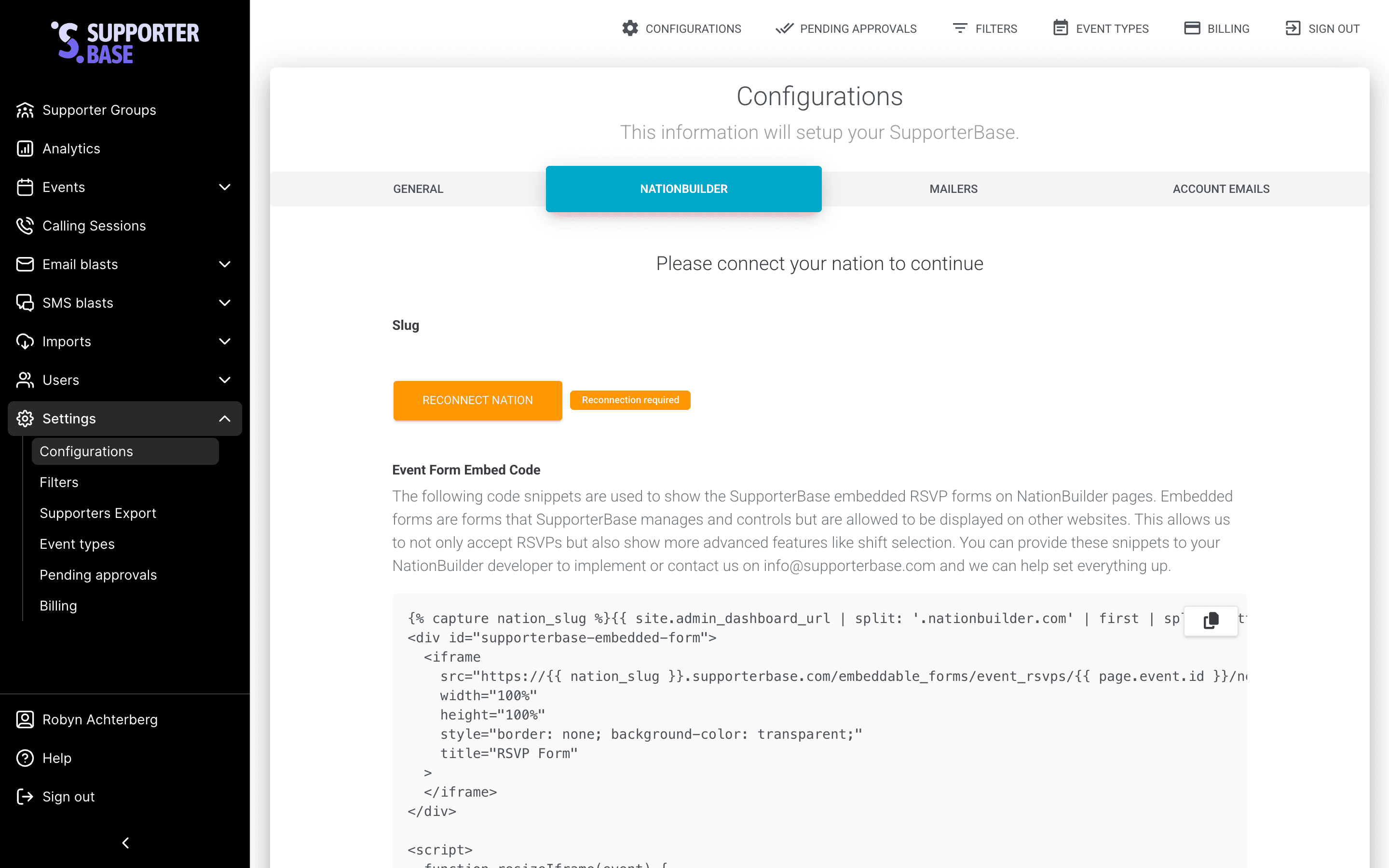This screenshot has height=868, width=1389.
Task: Click the "Event Form Embed Code" heading
Action: [x=466, y=470]
